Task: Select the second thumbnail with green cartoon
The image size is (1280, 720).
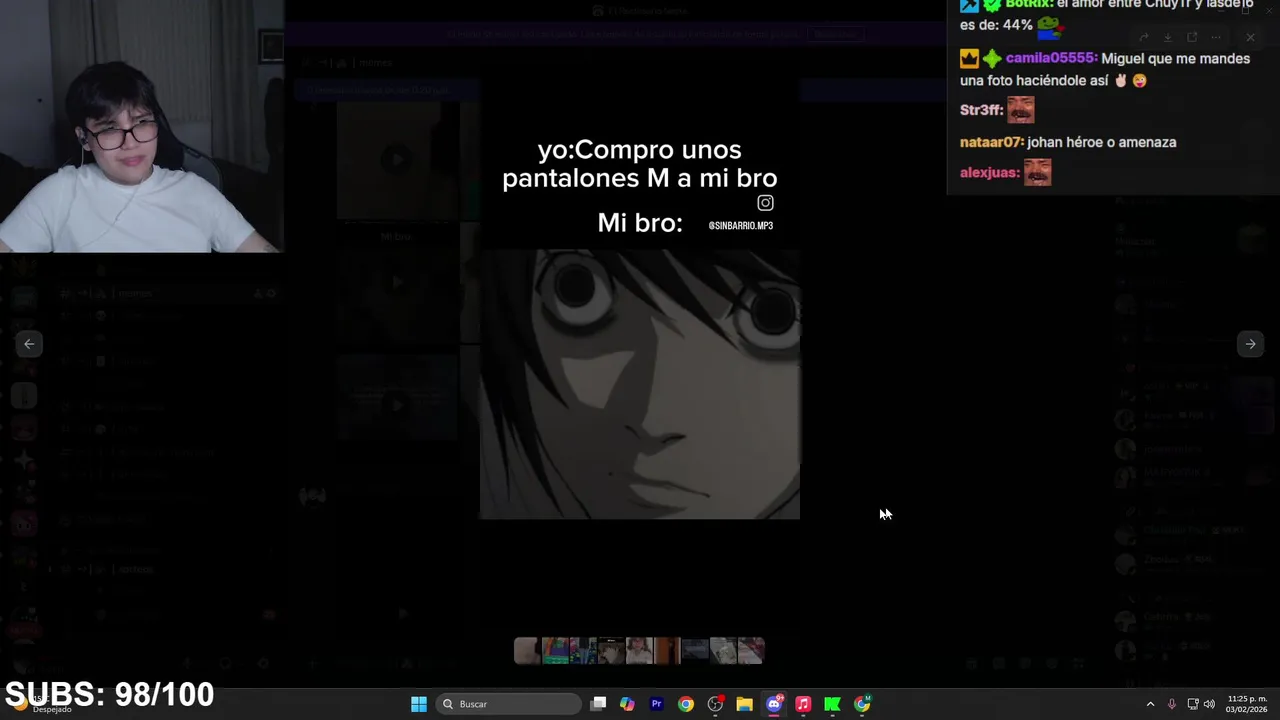Action: (554, 651)
